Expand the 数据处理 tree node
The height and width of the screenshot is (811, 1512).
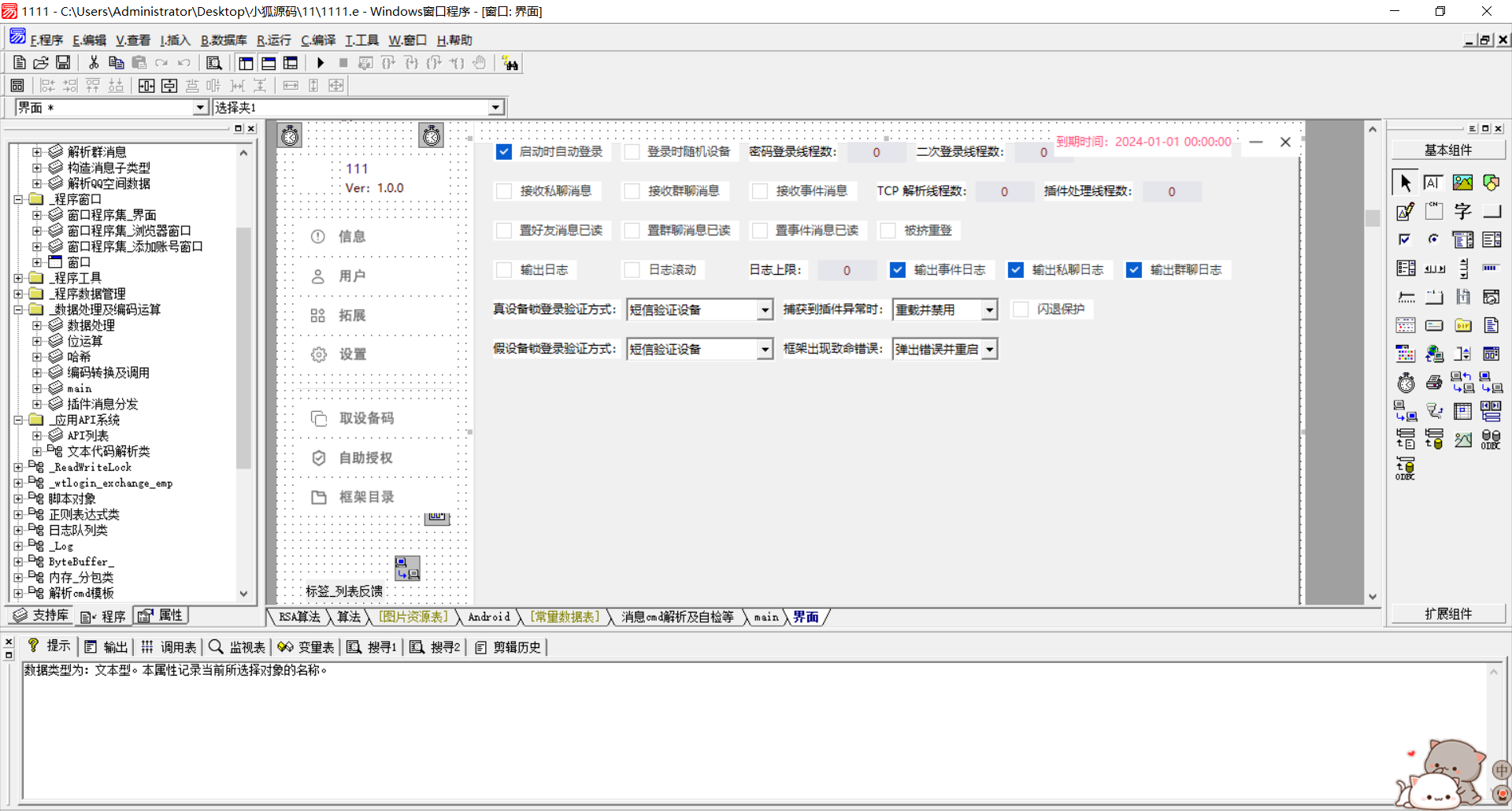[x=37, y=325]
